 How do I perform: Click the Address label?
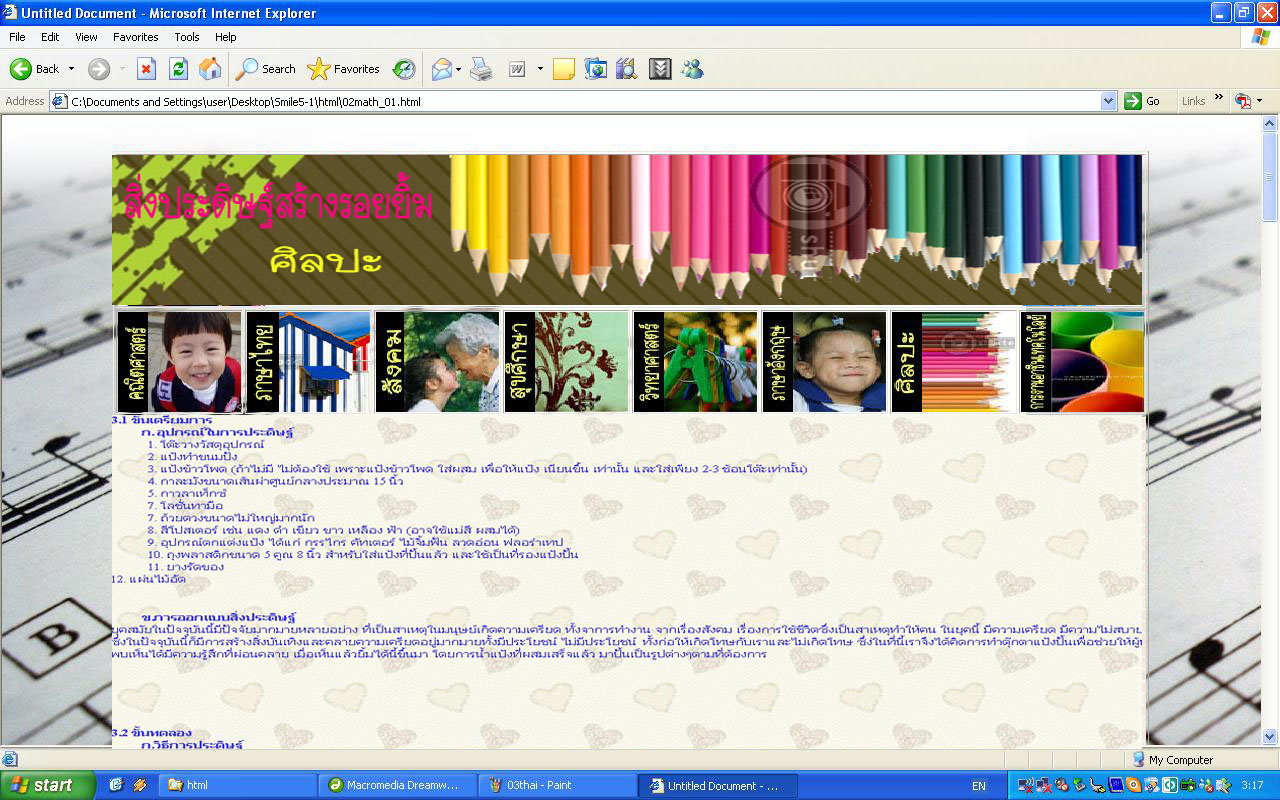click(25, 101)
